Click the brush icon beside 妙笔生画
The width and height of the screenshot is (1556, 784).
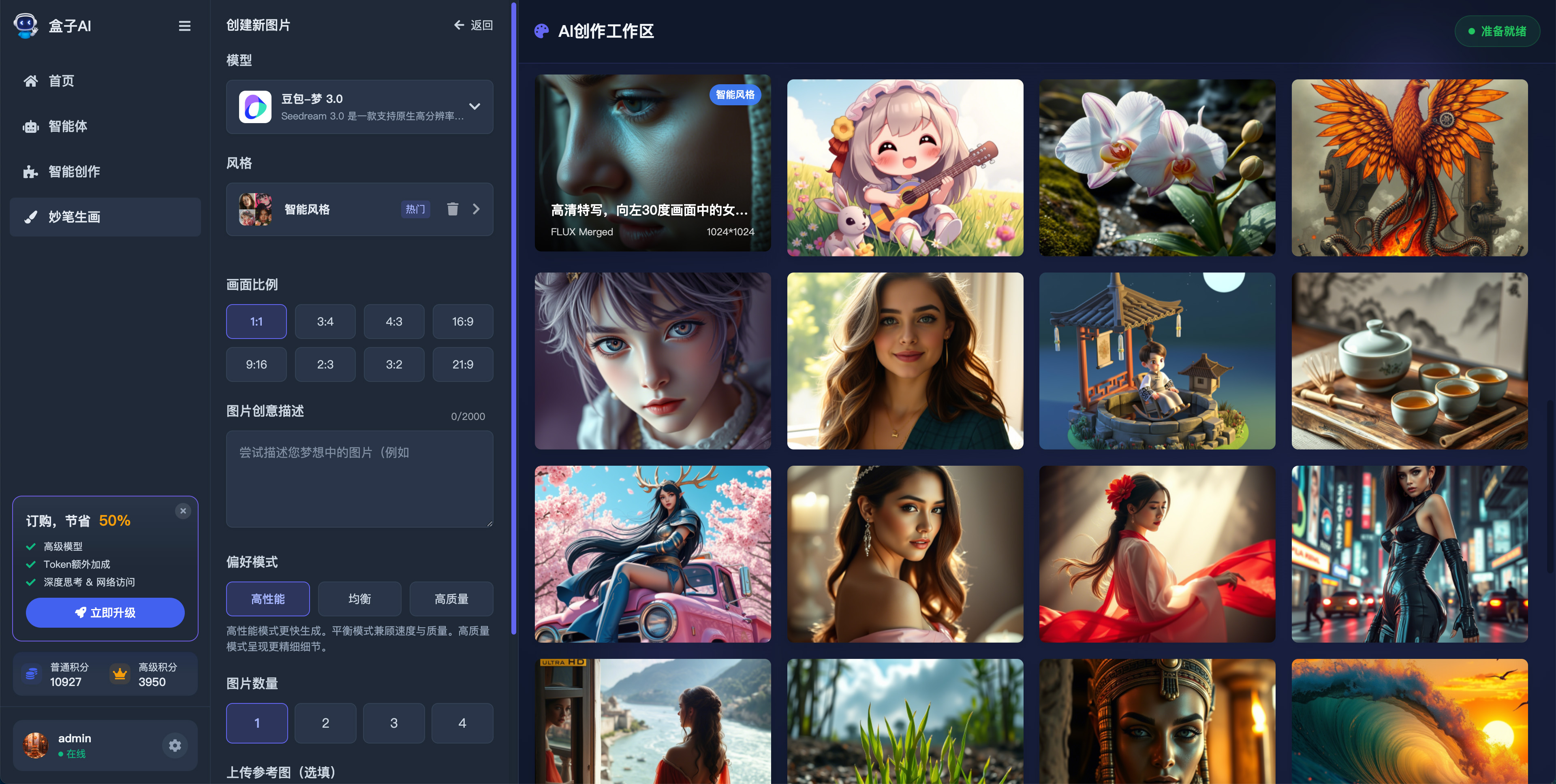coord(31,217)
